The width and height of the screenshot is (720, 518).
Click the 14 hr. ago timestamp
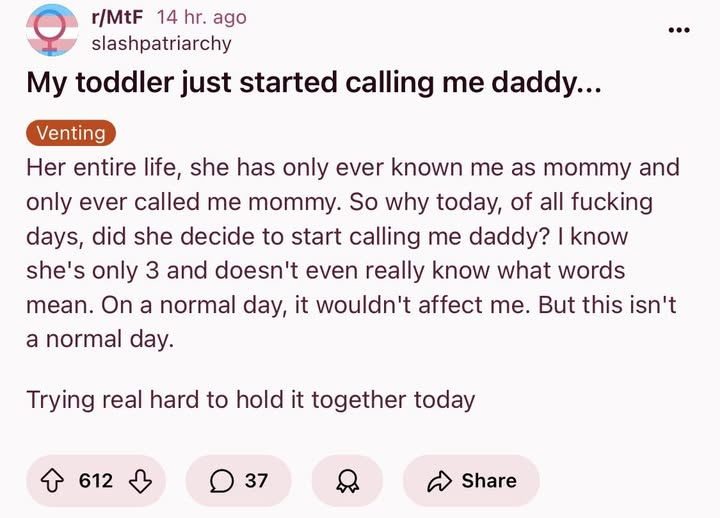202,17
